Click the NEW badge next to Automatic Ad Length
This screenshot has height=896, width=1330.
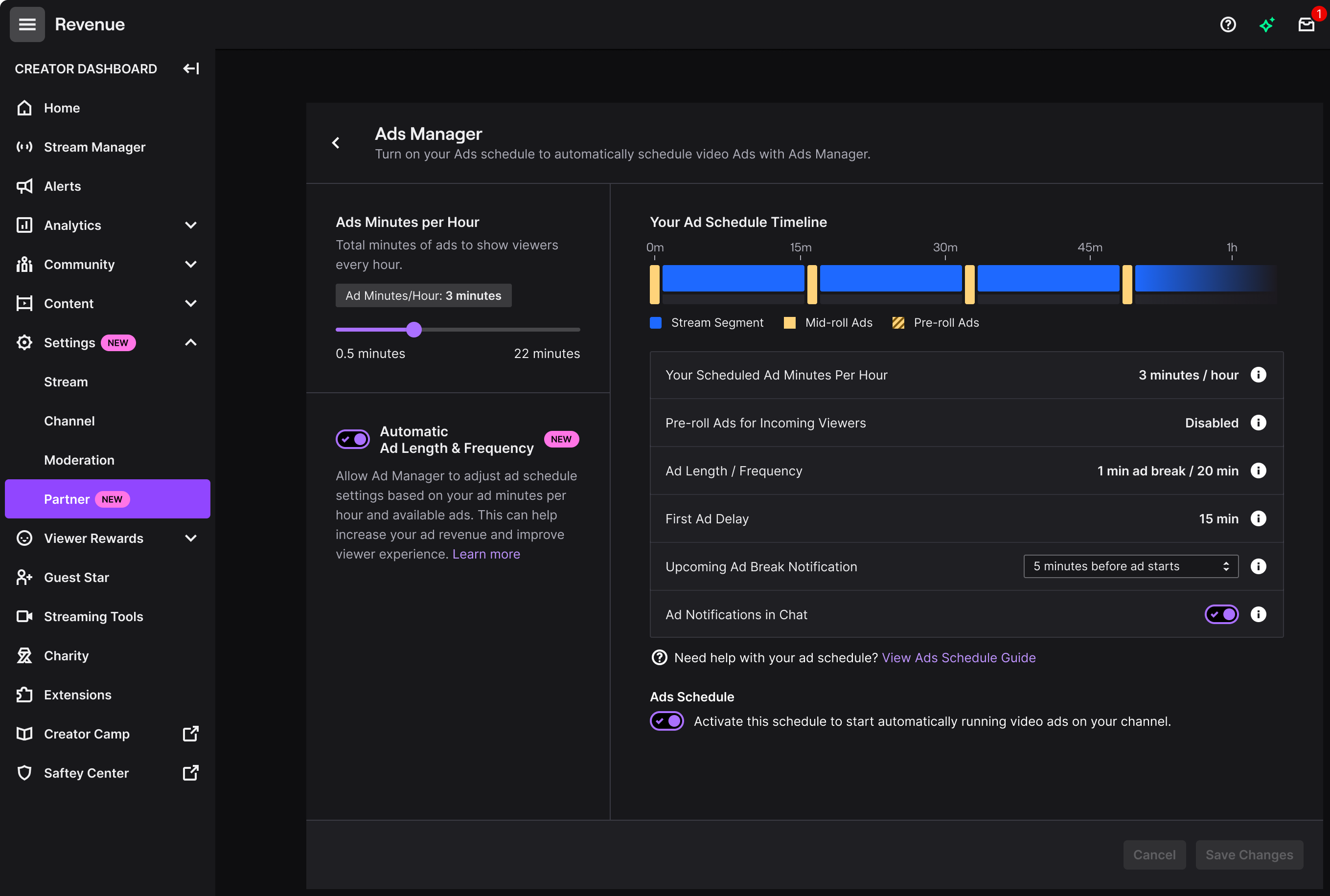click(x=561, y=439)
